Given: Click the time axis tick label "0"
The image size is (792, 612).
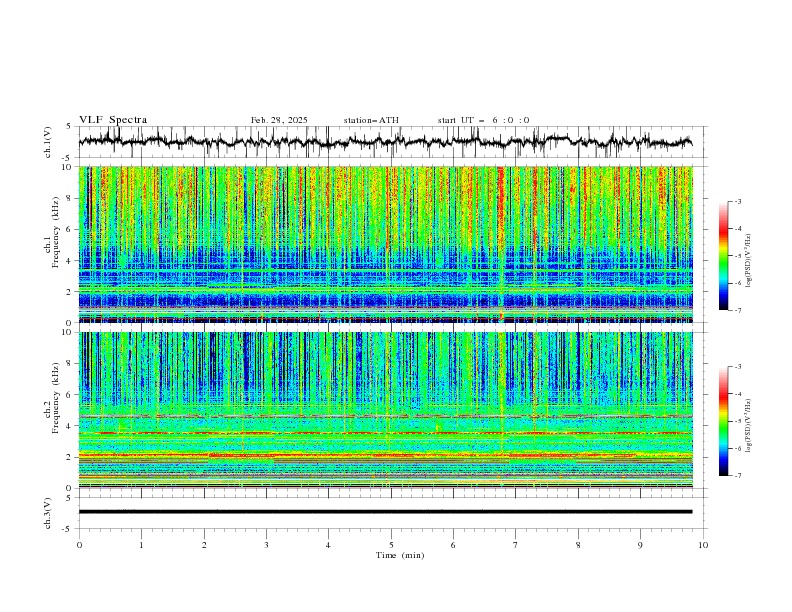Looking at the screenshot, I should click(79, 545).
